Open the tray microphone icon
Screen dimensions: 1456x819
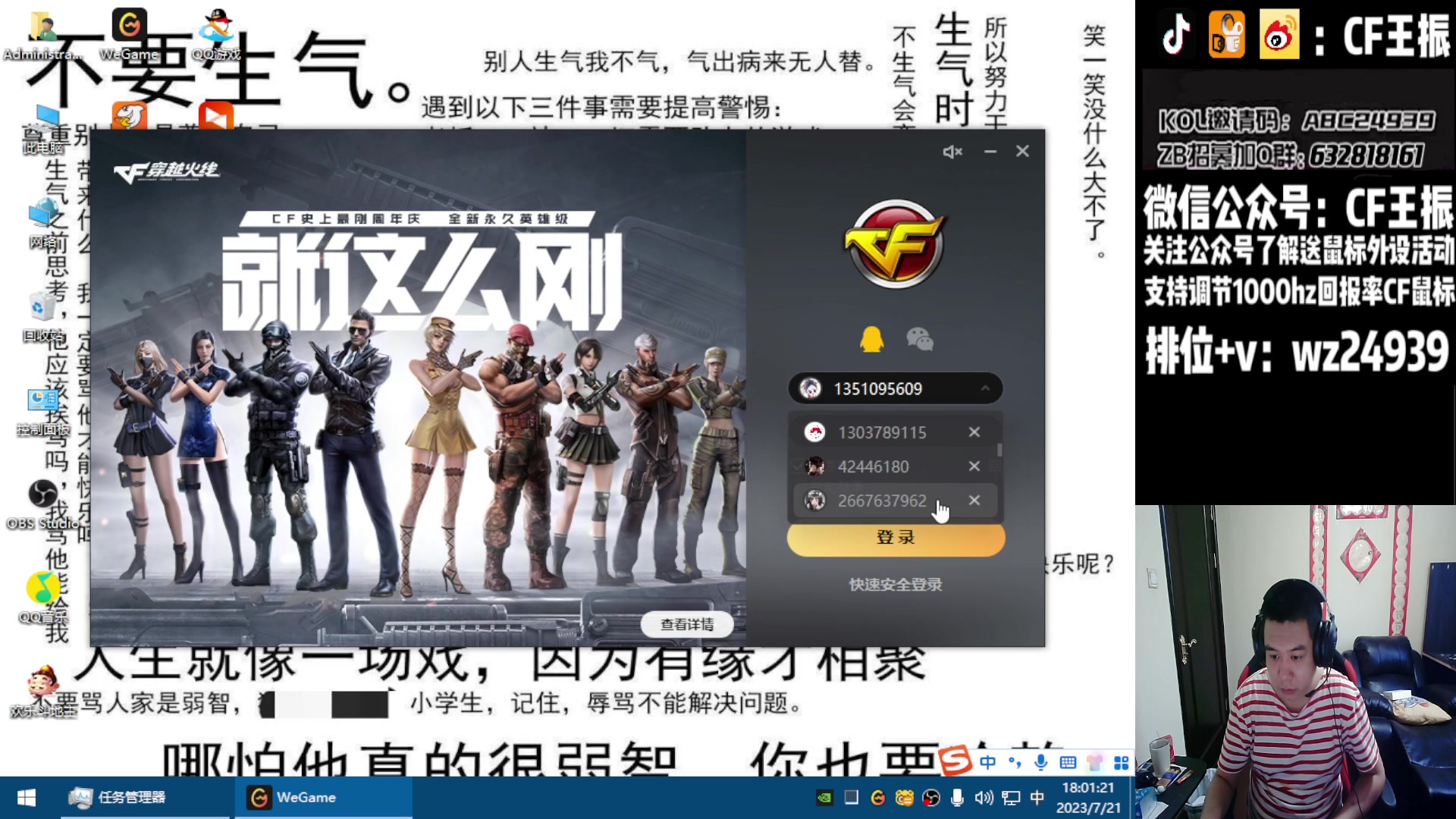point(957,798)
